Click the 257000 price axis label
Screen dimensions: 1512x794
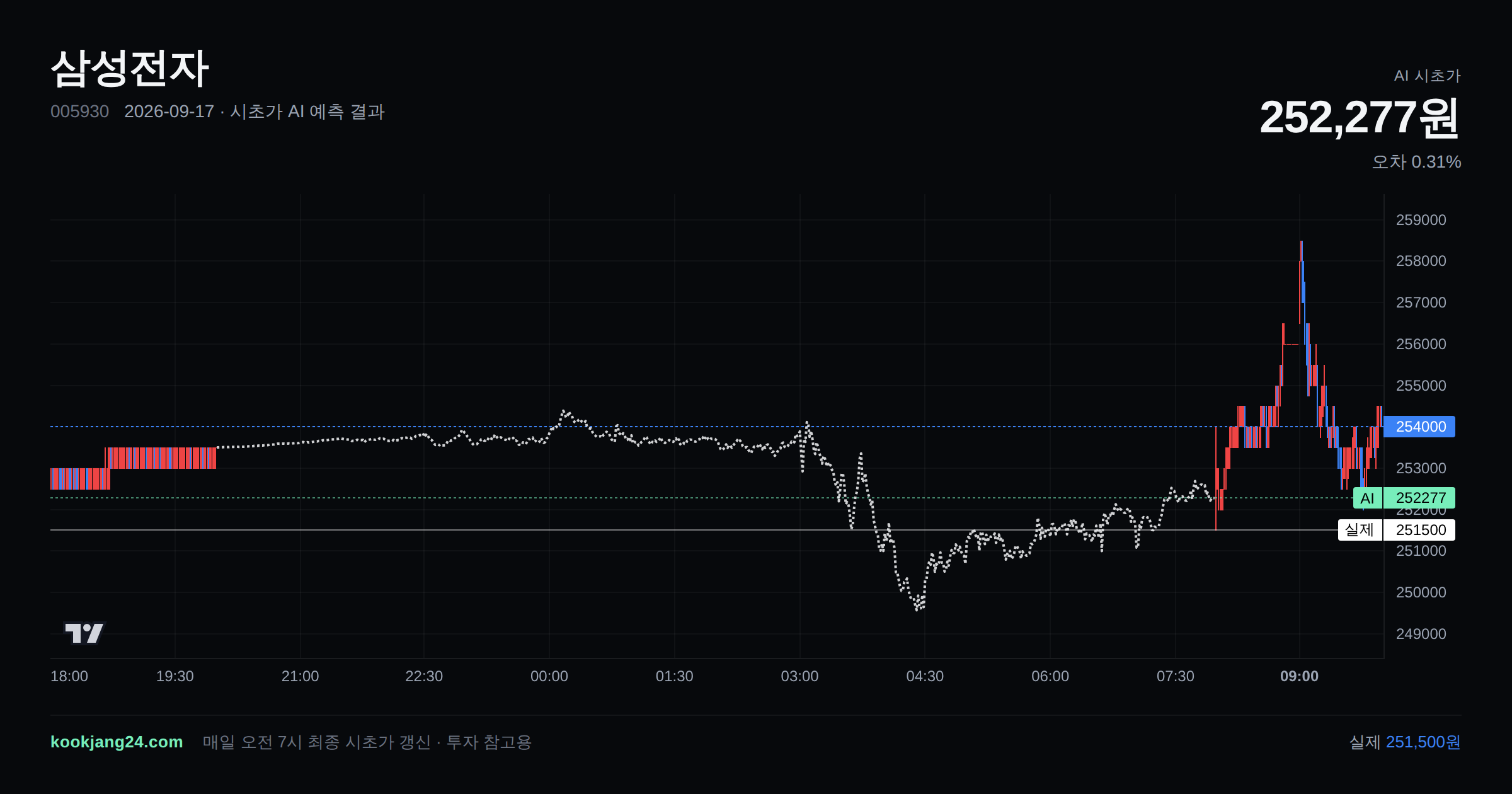point(1421,302)
